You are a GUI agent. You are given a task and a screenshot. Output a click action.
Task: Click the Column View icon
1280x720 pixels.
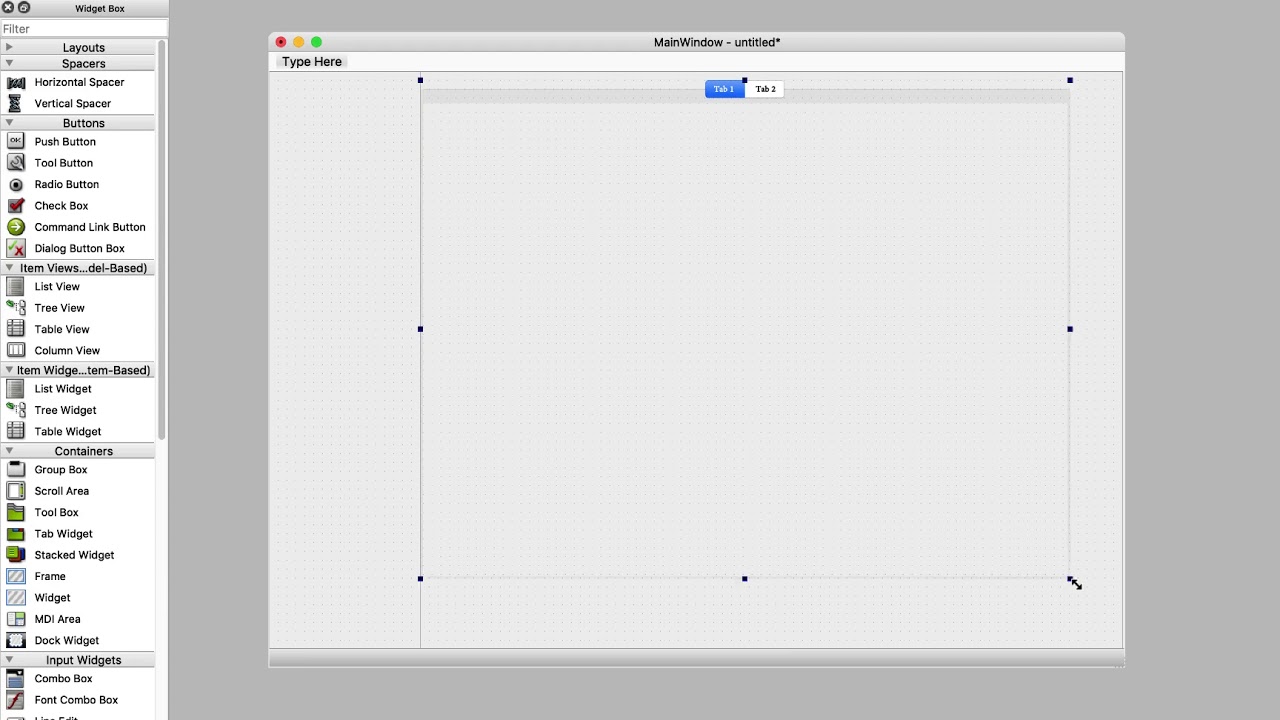tap(16, 350)
